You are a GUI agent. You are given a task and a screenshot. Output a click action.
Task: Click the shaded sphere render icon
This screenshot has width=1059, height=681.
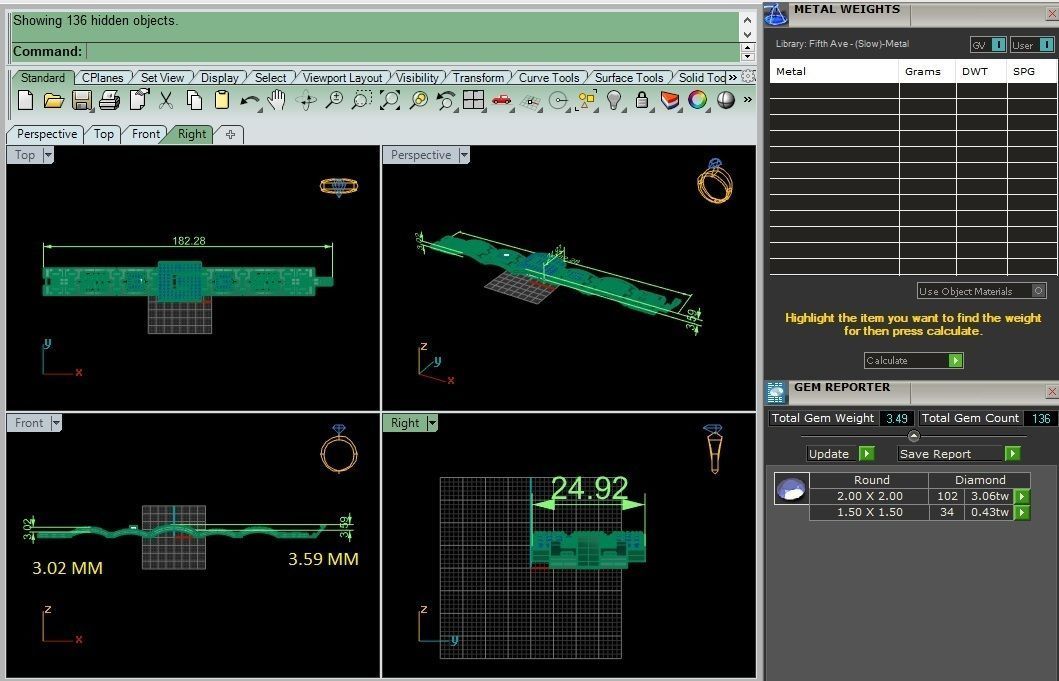click(x=725, y=100)
